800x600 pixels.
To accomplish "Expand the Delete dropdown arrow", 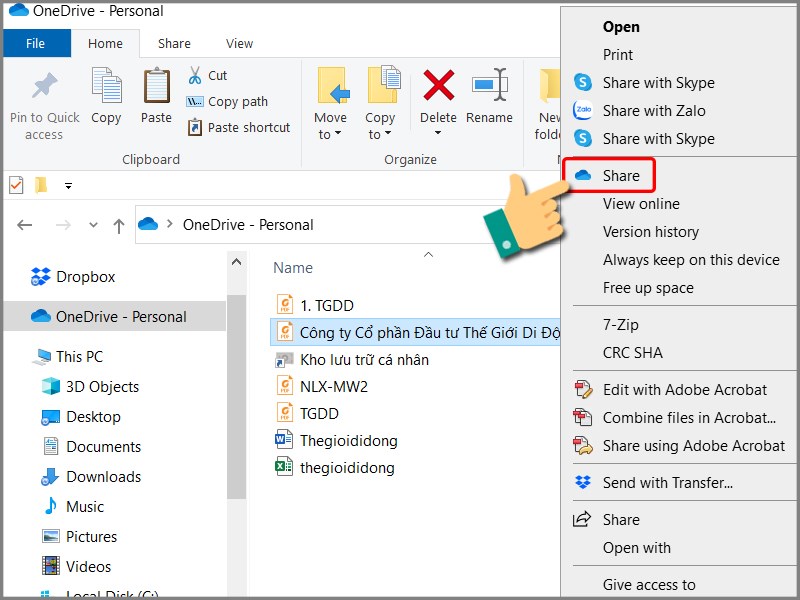I will pyautogui.click(x=438, y=133).
